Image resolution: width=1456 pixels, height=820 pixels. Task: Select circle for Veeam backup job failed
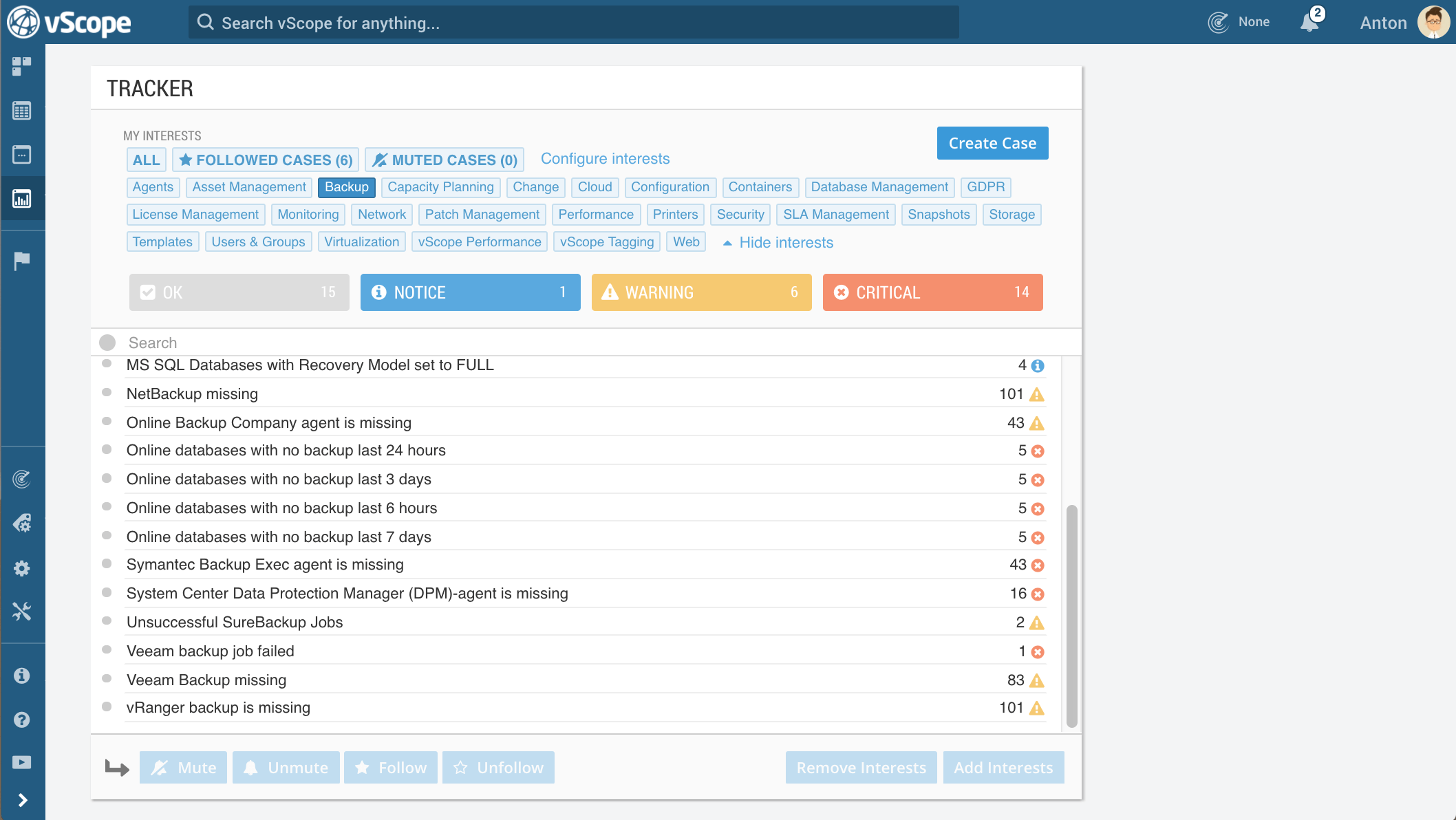click(x=107, y=650)
